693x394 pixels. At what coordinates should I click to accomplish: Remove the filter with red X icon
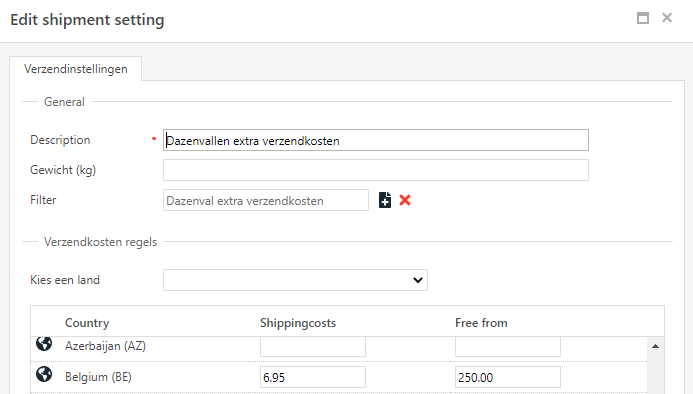pyautogui.click(x=405, y=200)
